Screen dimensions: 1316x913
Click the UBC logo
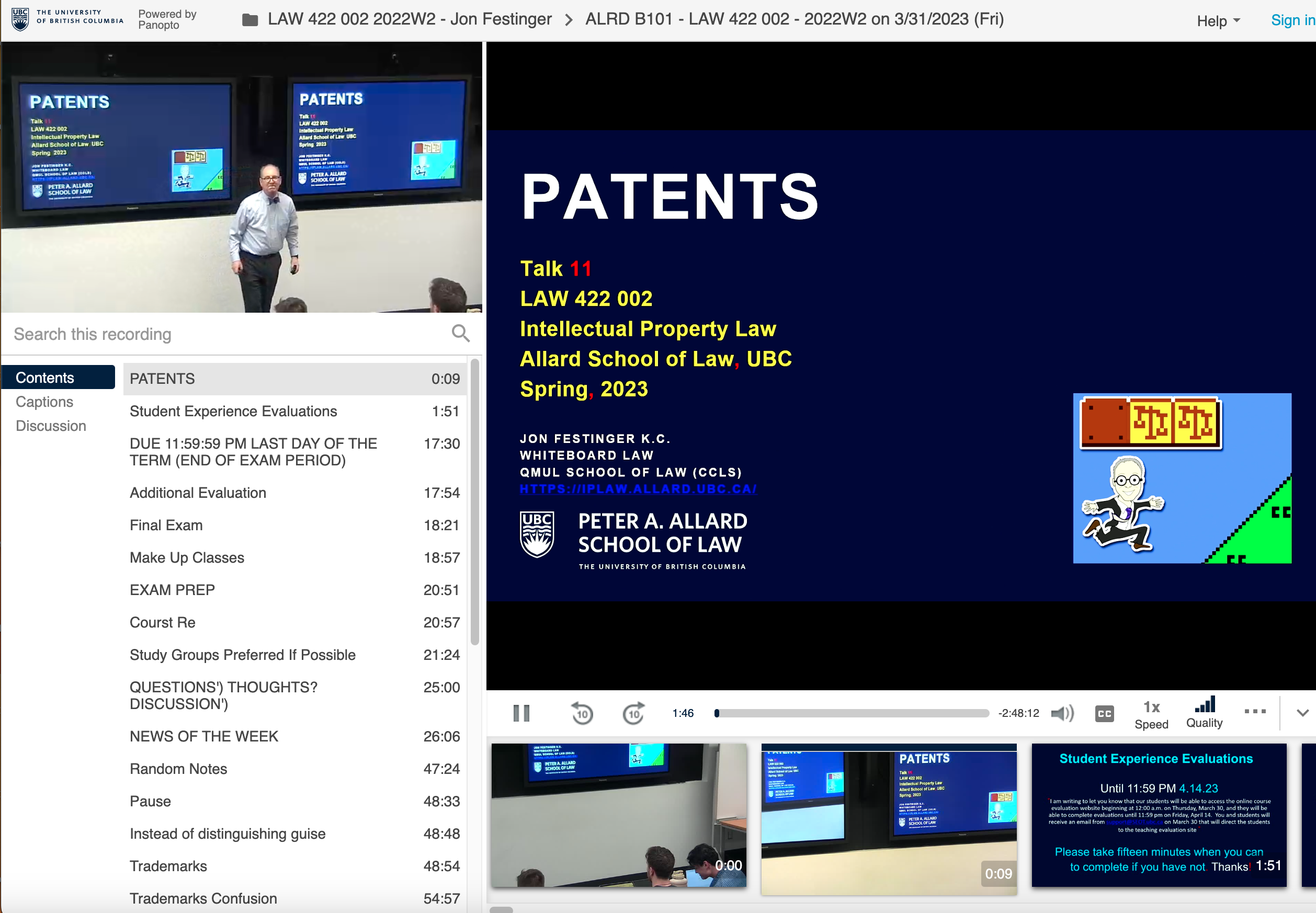click(67, 19)
